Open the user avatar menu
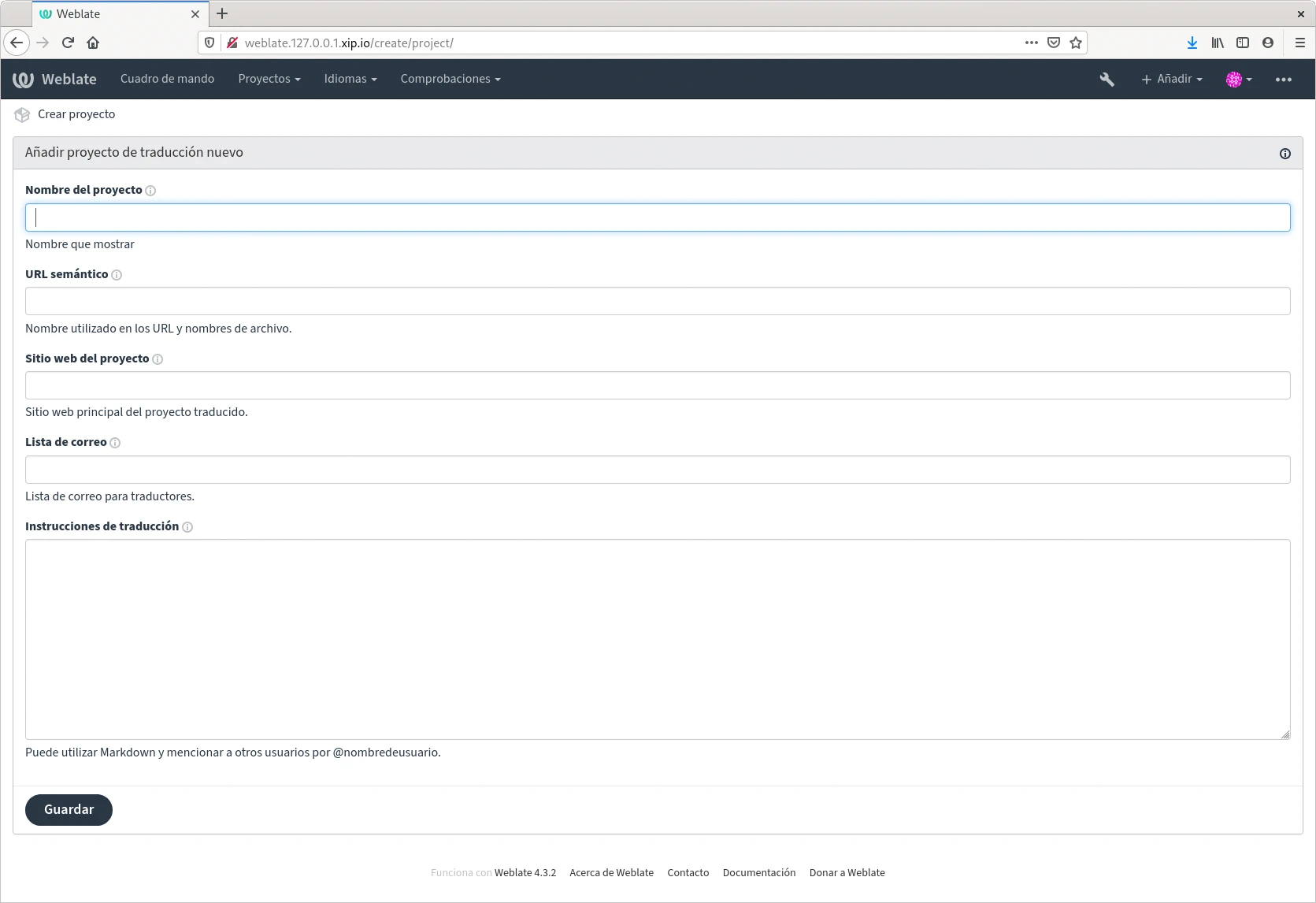This screenshot has width=1316, height=903. coord(1238,79)
